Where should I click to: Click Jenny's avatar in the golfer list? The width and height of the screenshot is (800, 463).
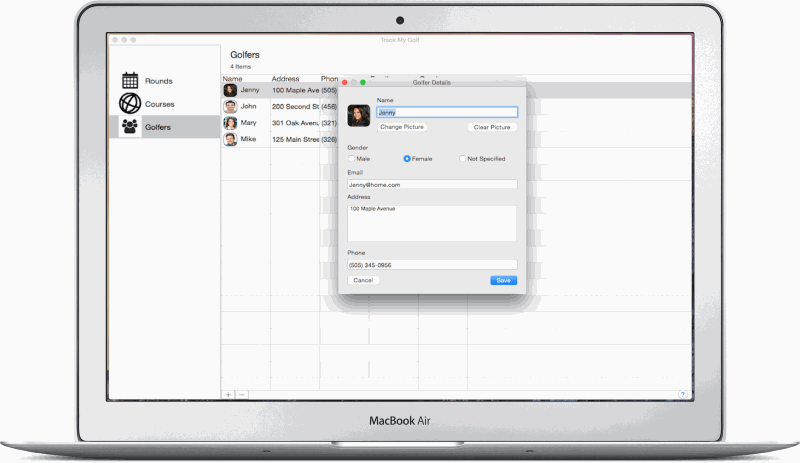230,90
